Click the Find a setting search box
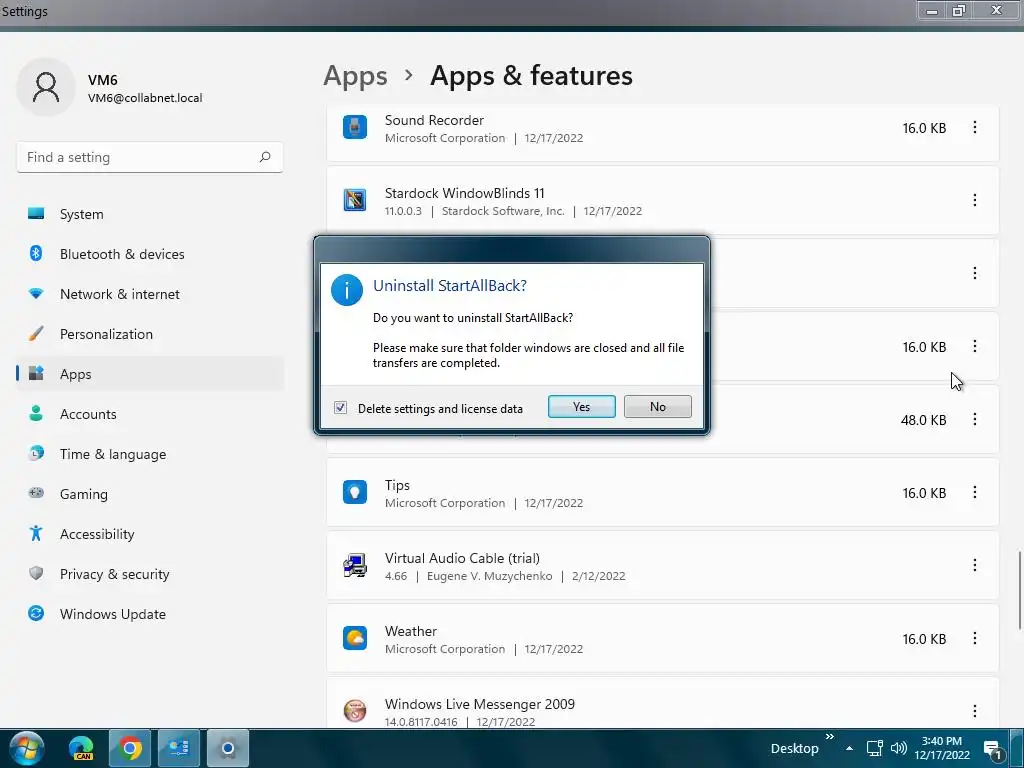 pos(150,157)
